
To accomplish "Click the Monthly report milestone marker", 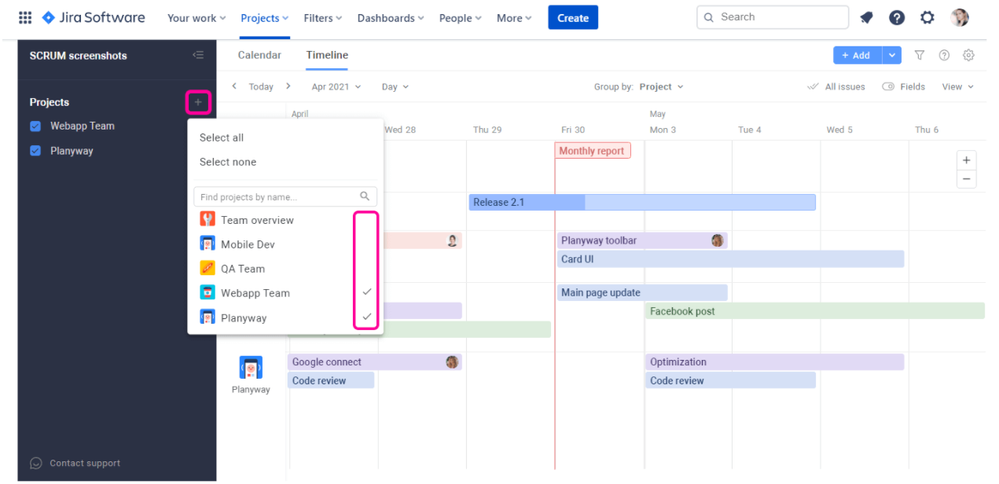I will click(x=593, y=151).
